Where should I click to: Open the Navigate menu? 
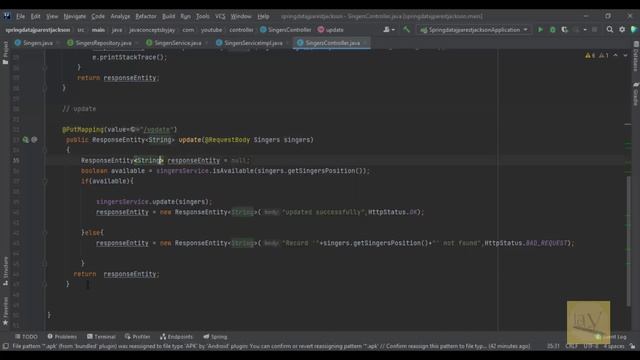click(x=75, y=16)
